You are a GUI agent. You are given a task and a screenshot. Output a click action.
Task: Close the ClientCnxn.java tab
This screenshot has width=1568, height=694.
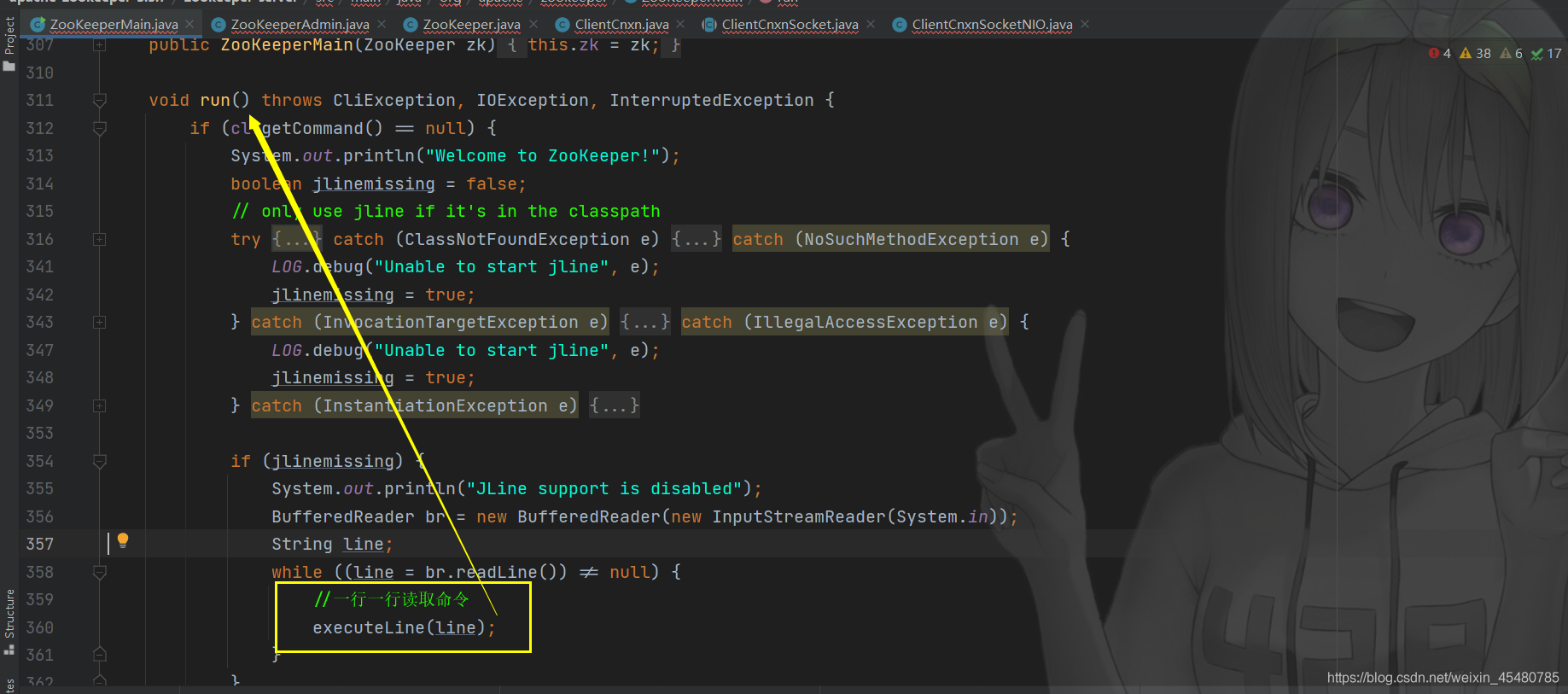point(680,24)
